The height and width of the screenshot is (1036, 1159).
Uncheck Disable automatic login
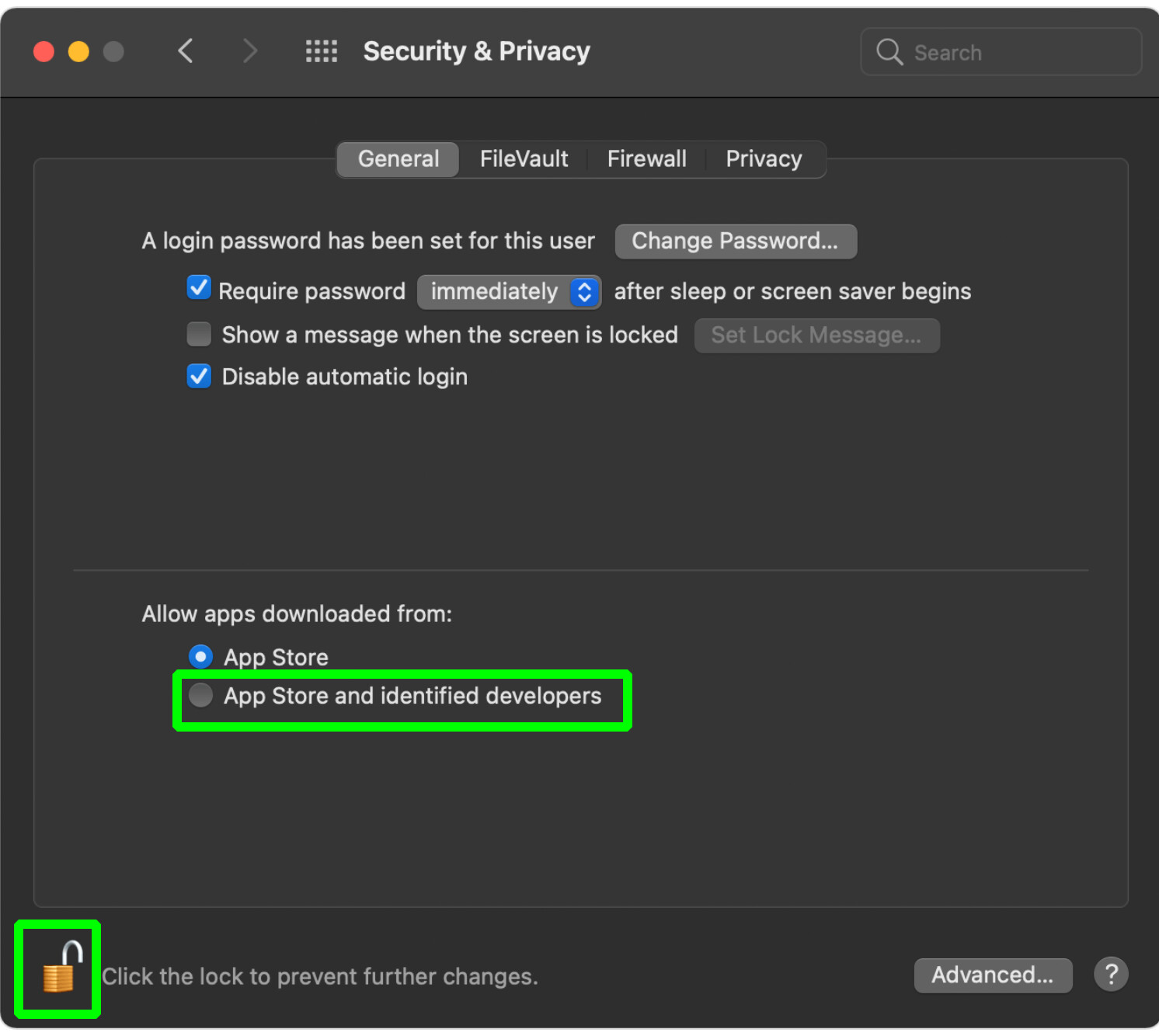[x=199, y=377]
